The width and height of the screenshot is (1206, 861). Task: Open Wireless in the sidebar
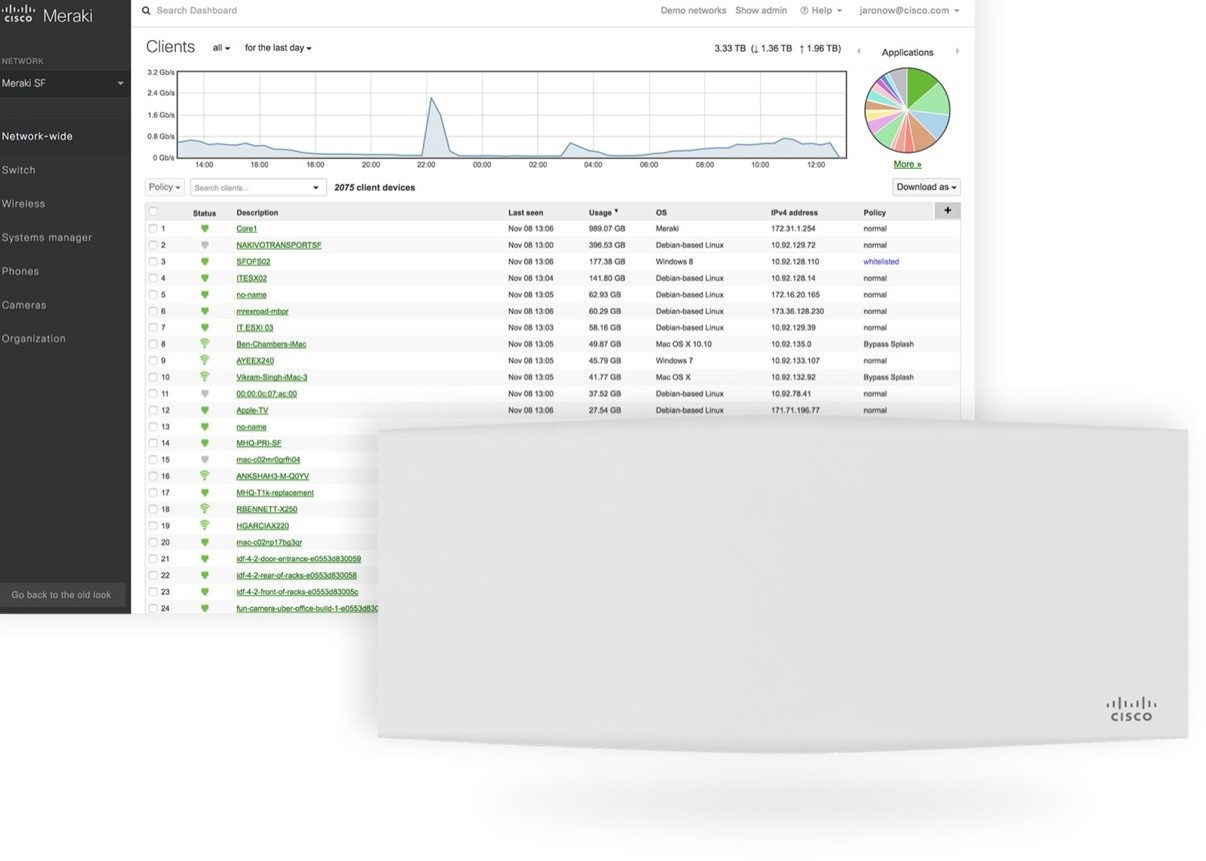(x=24, y=204)
